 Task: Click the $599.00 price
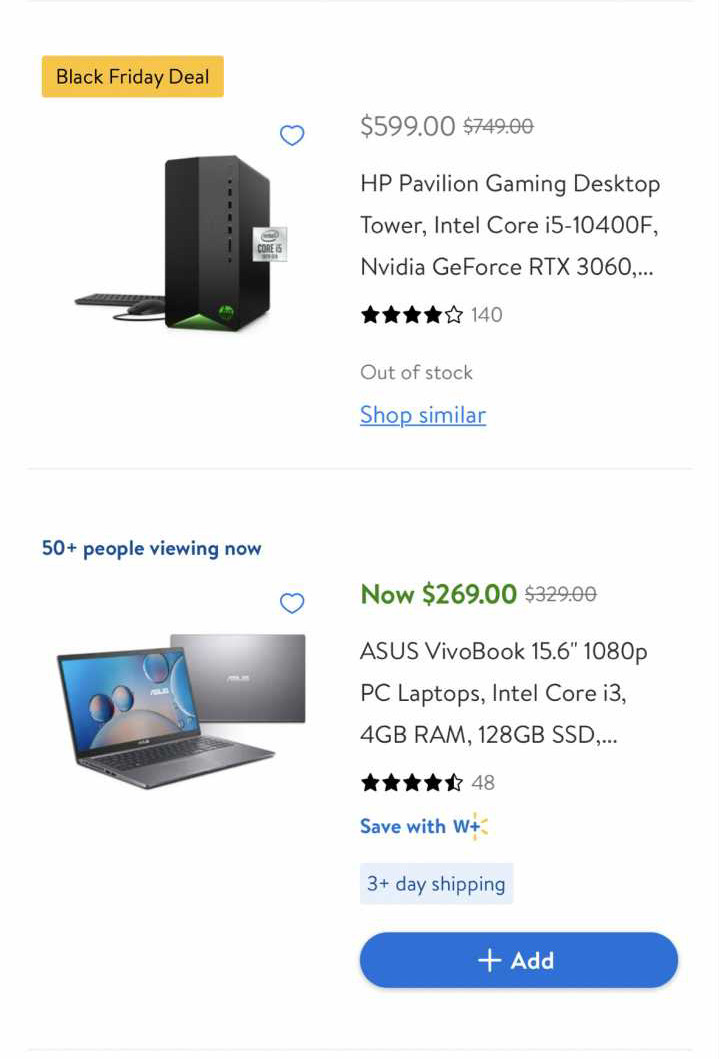[408, 126]
